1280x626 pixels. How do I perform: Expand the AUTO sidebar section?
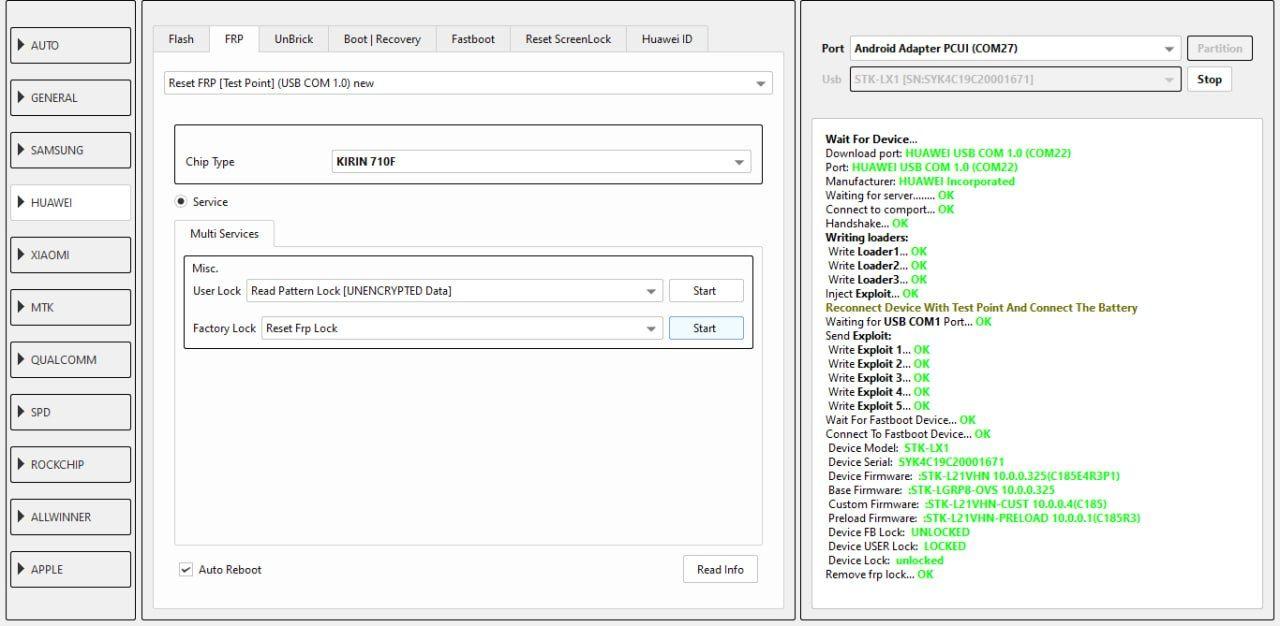(x=70, y=45)
